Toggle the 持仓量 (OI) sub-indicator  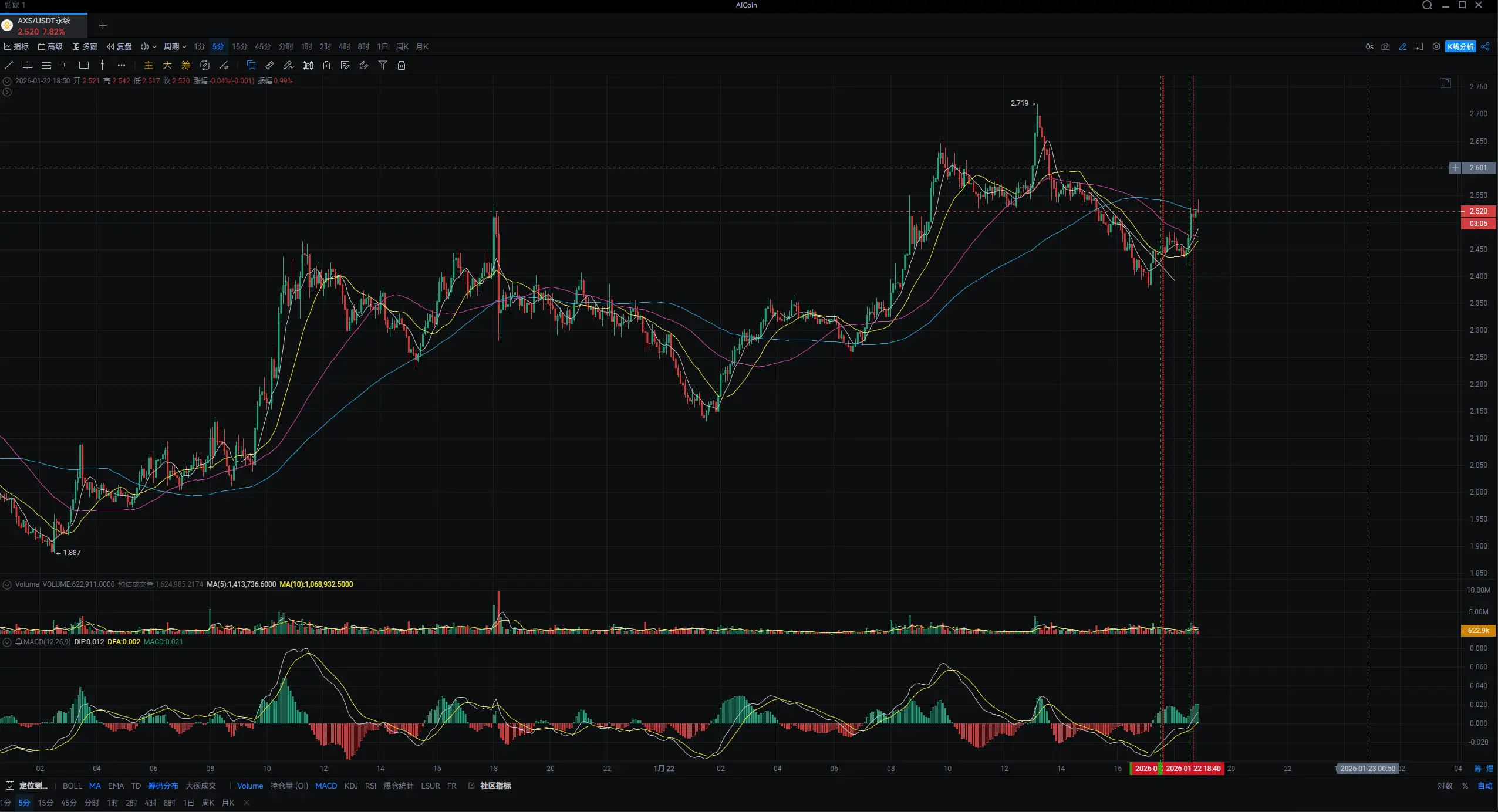coord(289,786)
